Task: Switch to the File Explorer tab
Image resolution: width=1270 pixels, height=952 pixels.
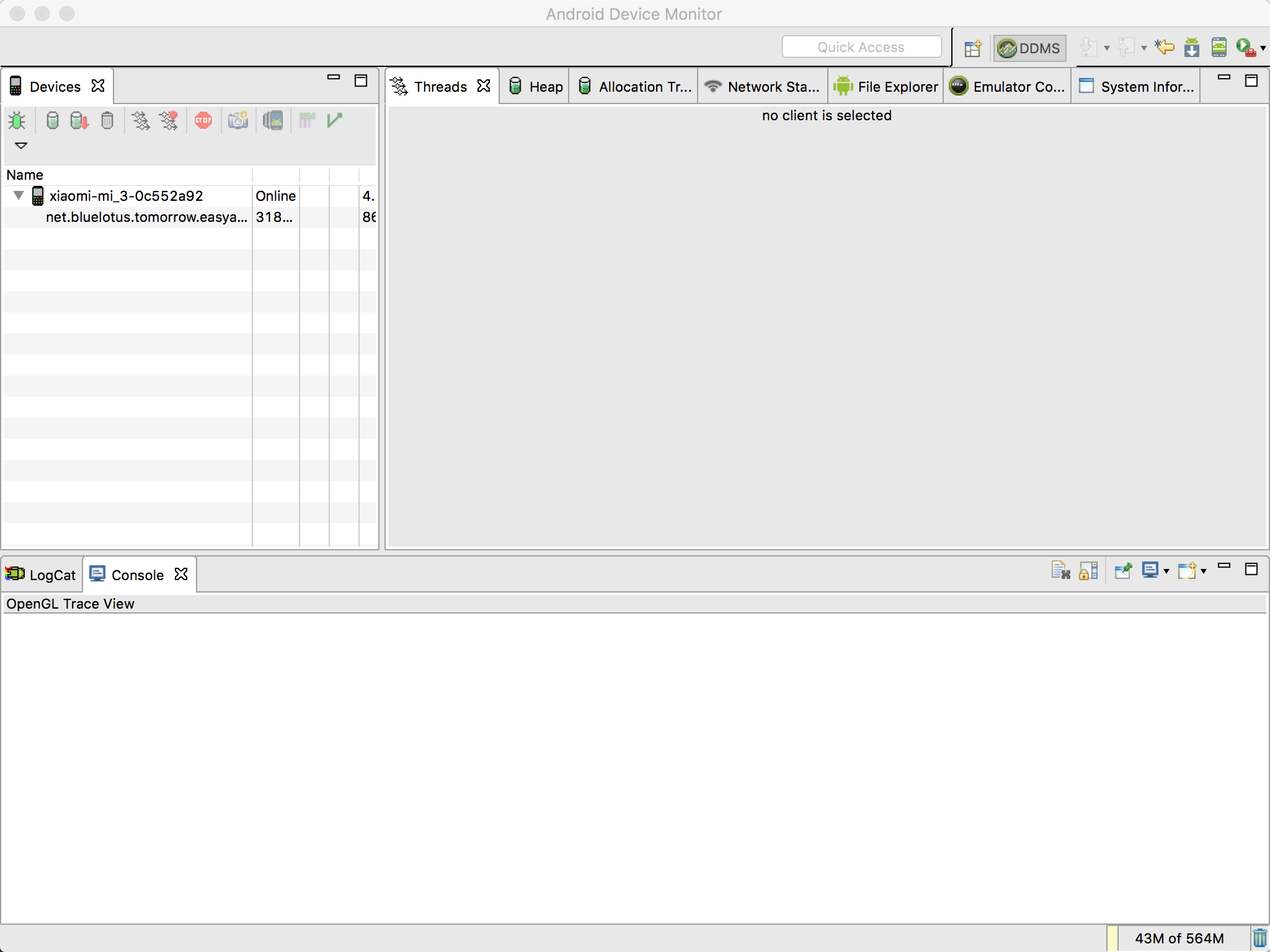Action: click(x=886, y=87)
